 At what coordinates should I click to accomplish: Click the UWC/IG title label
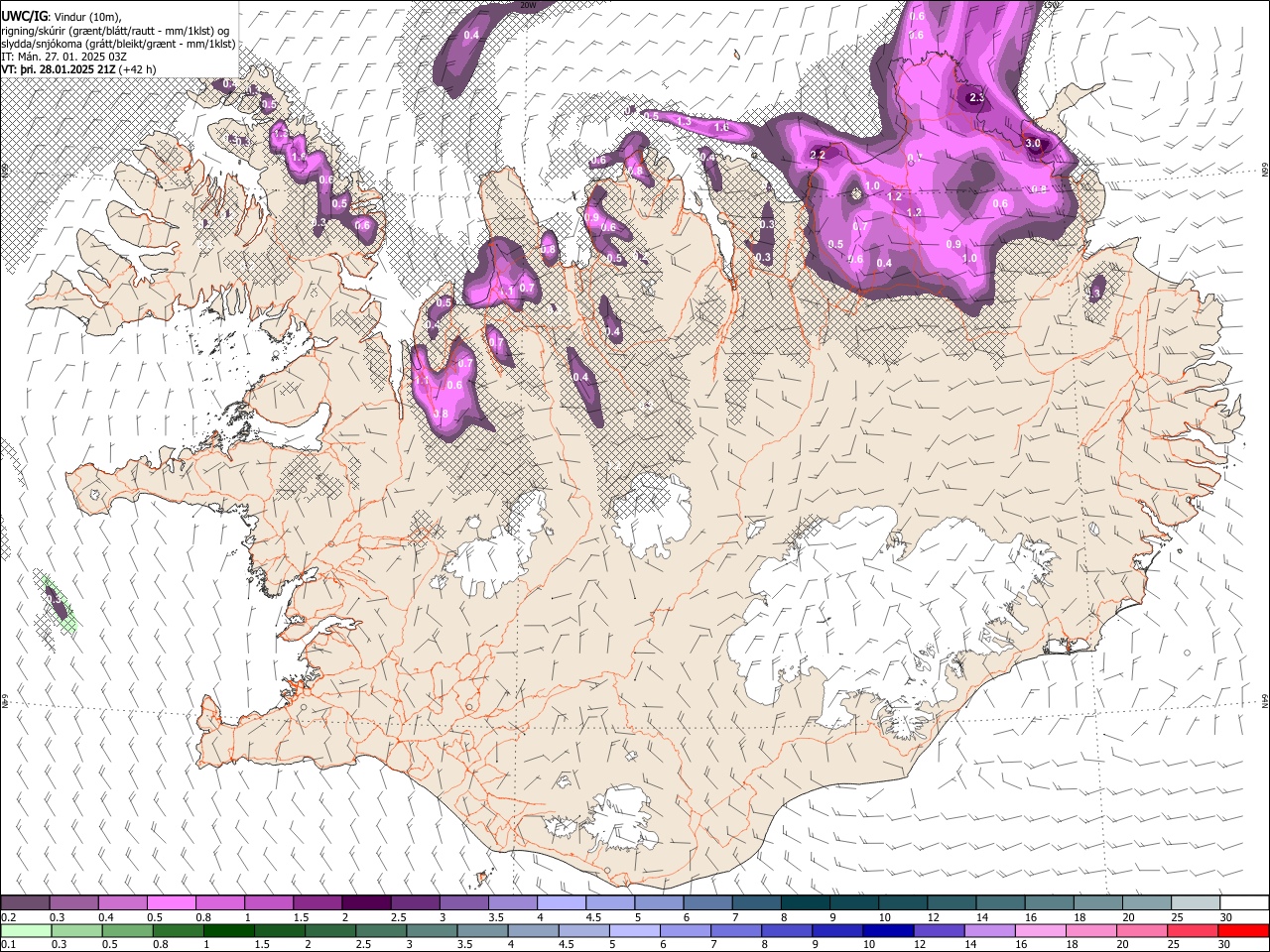point(23,17)
